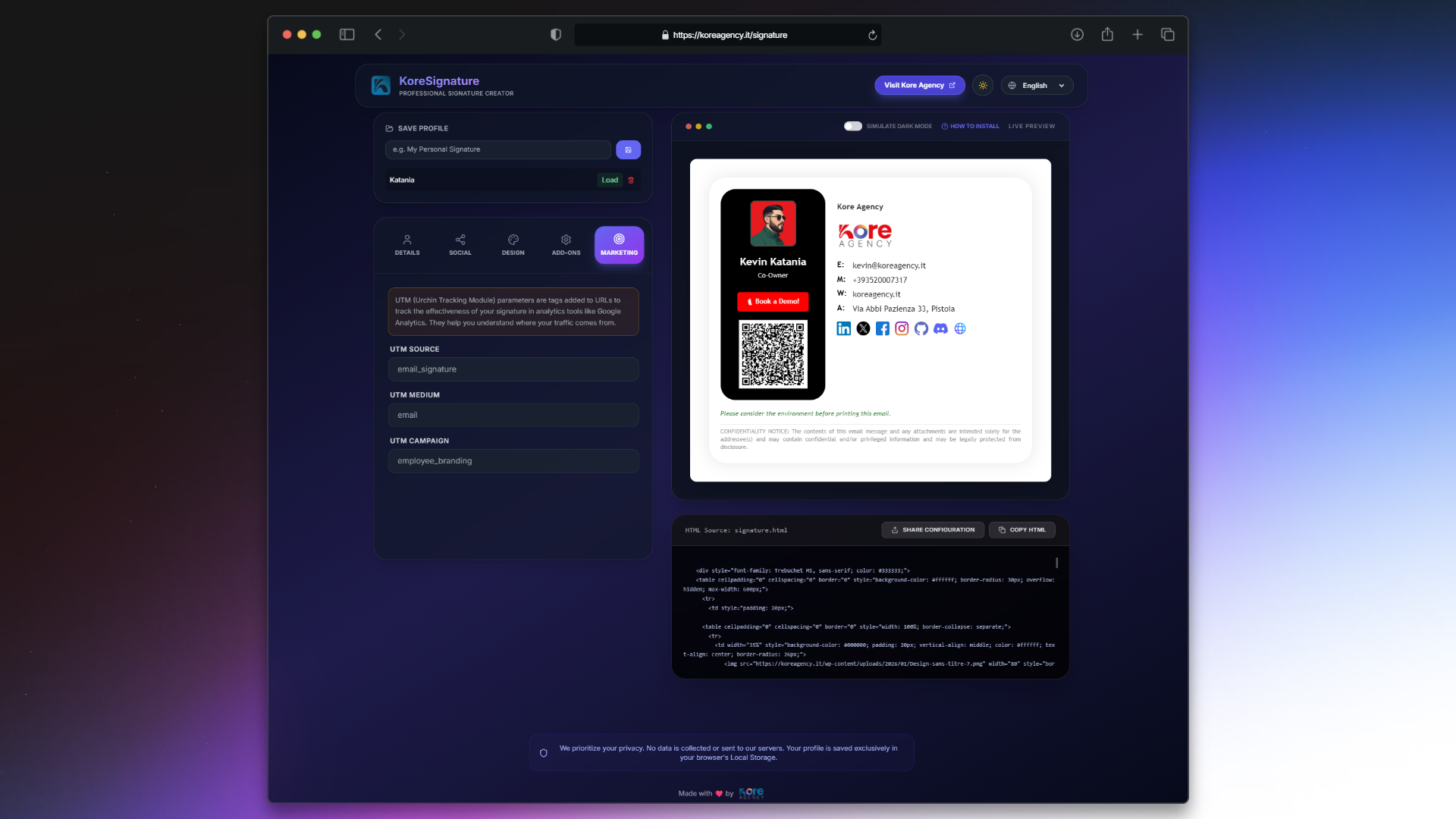1456x819 pixels.
Task: Click the UTM Campaign input field
Action: coord(513,461)
